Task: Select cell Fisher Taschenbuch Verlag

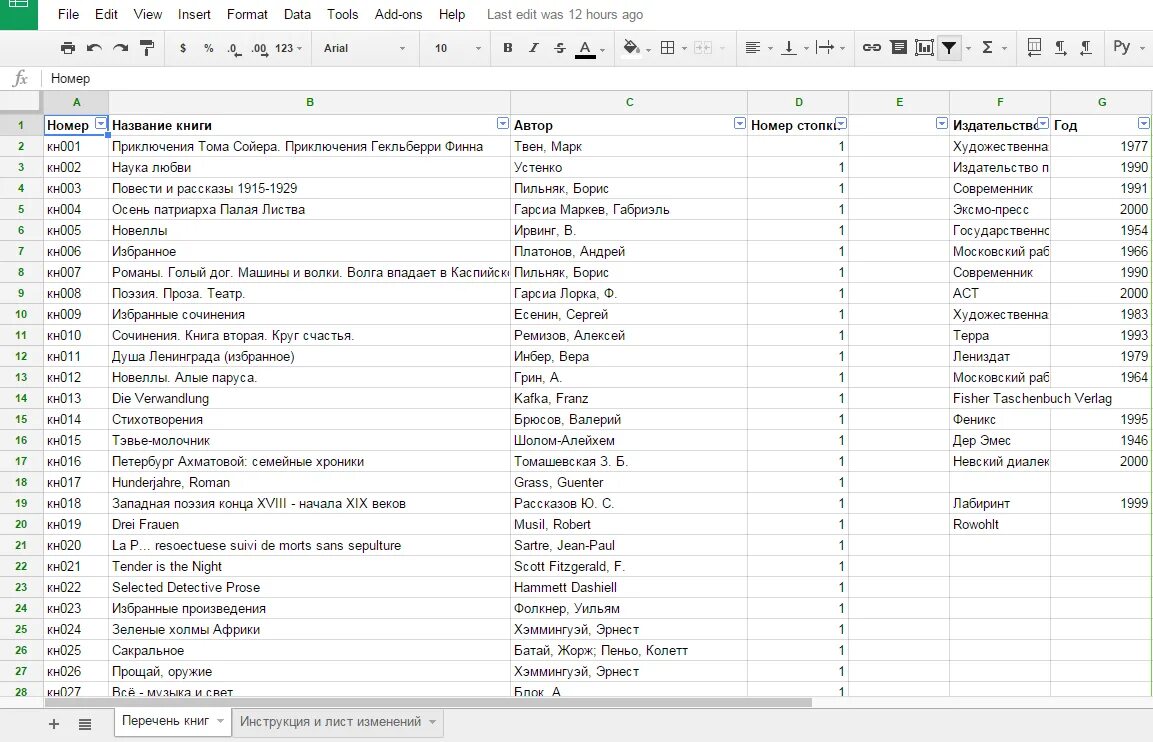Action: 1000,399
